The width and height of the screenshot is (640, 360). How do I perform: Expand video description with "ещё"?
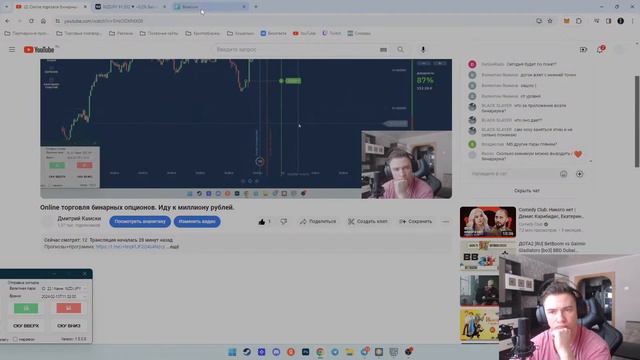point(174,247)
